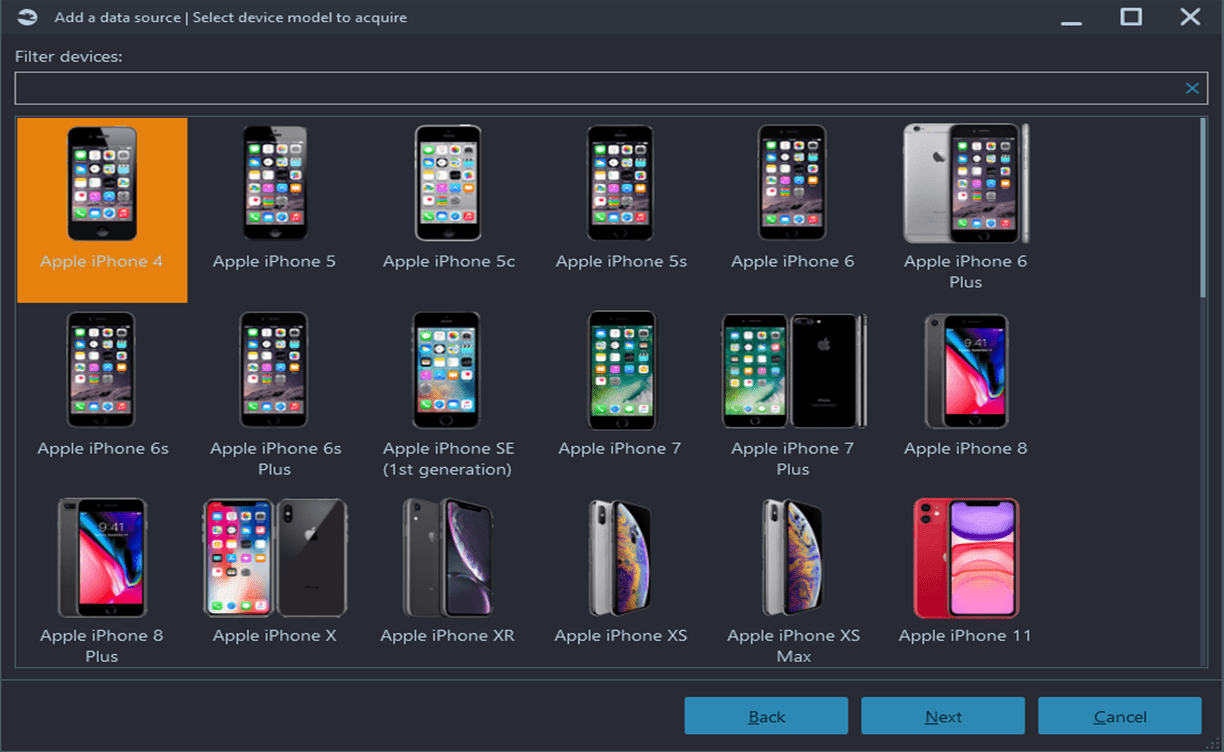Click the app logo in title bar
Viewport: 1224px width, 752px height.
[28, 17]
